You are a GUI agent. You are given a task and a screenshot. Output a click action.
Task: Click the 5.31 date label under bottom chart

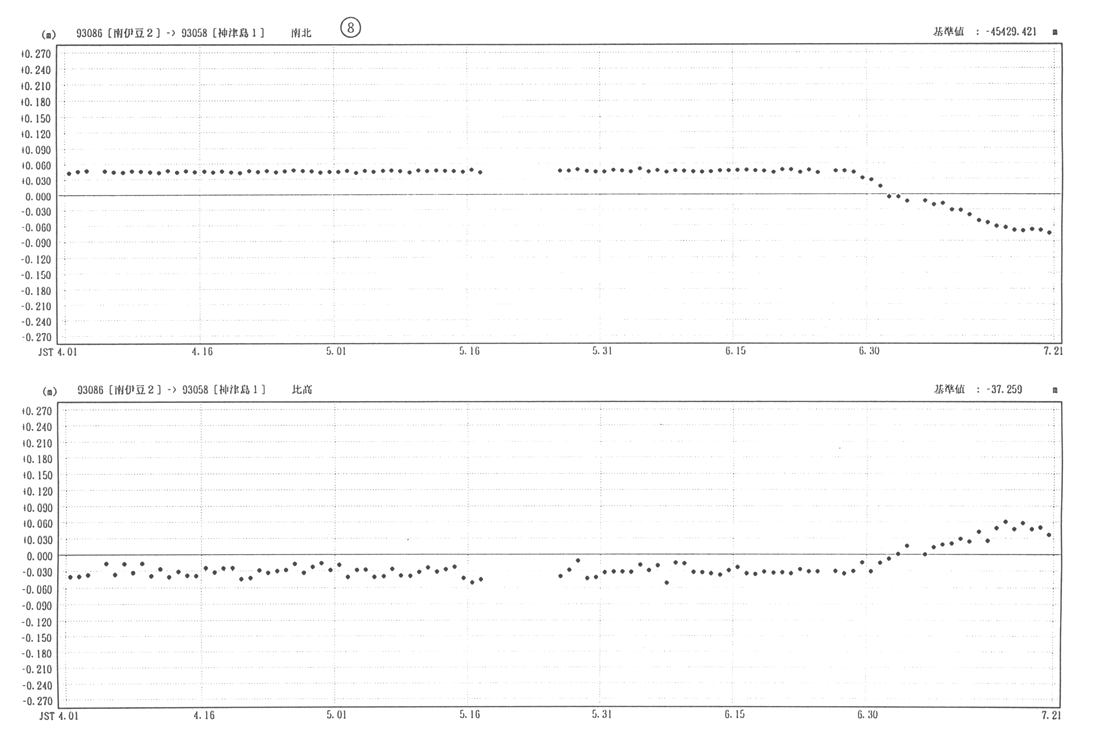click(x=602, y=715)
